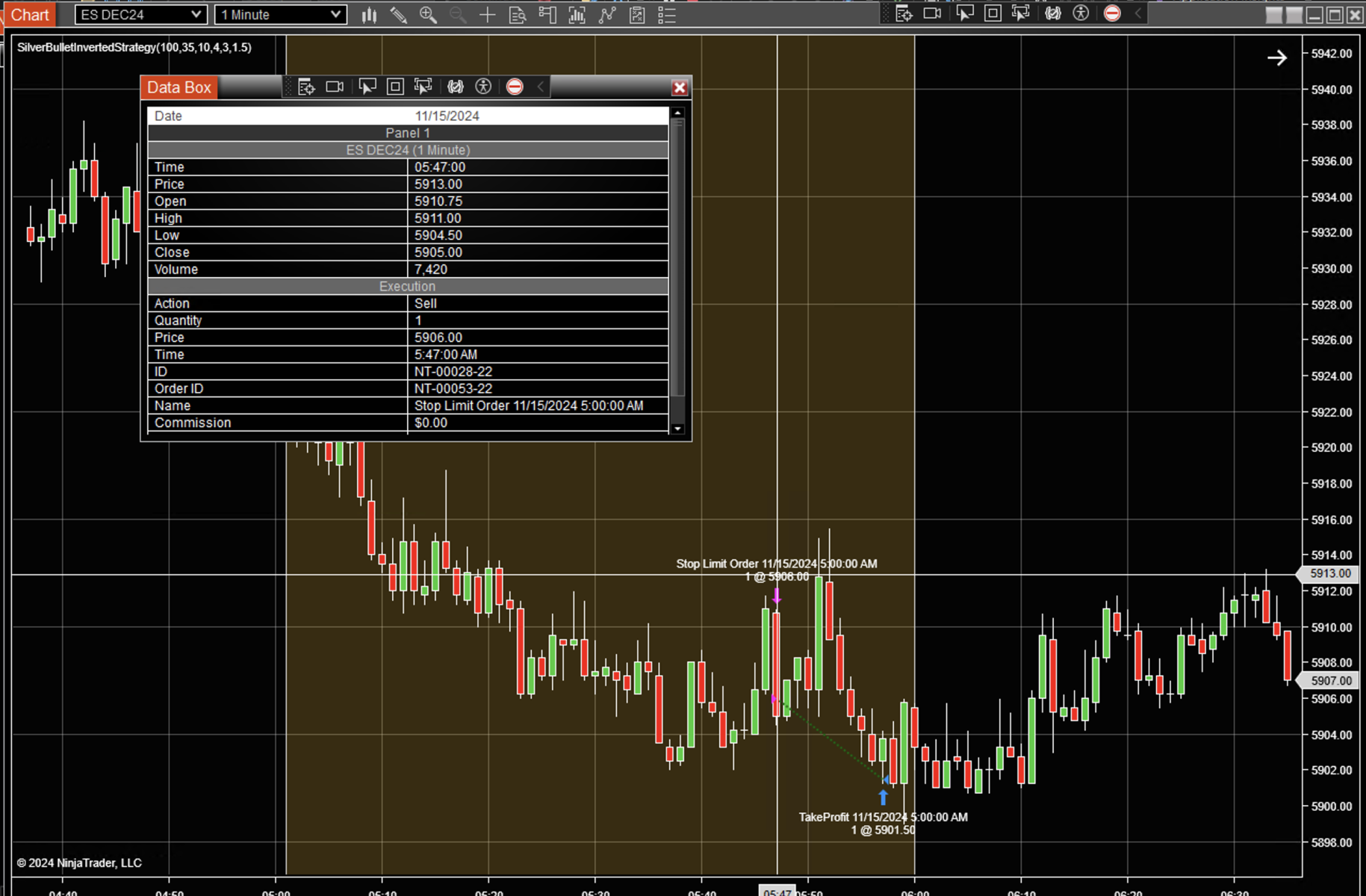Click the 'Panel 1' header row in Data Box
Viewport: 1366px width, 896px height.
(x=408, y=133)
